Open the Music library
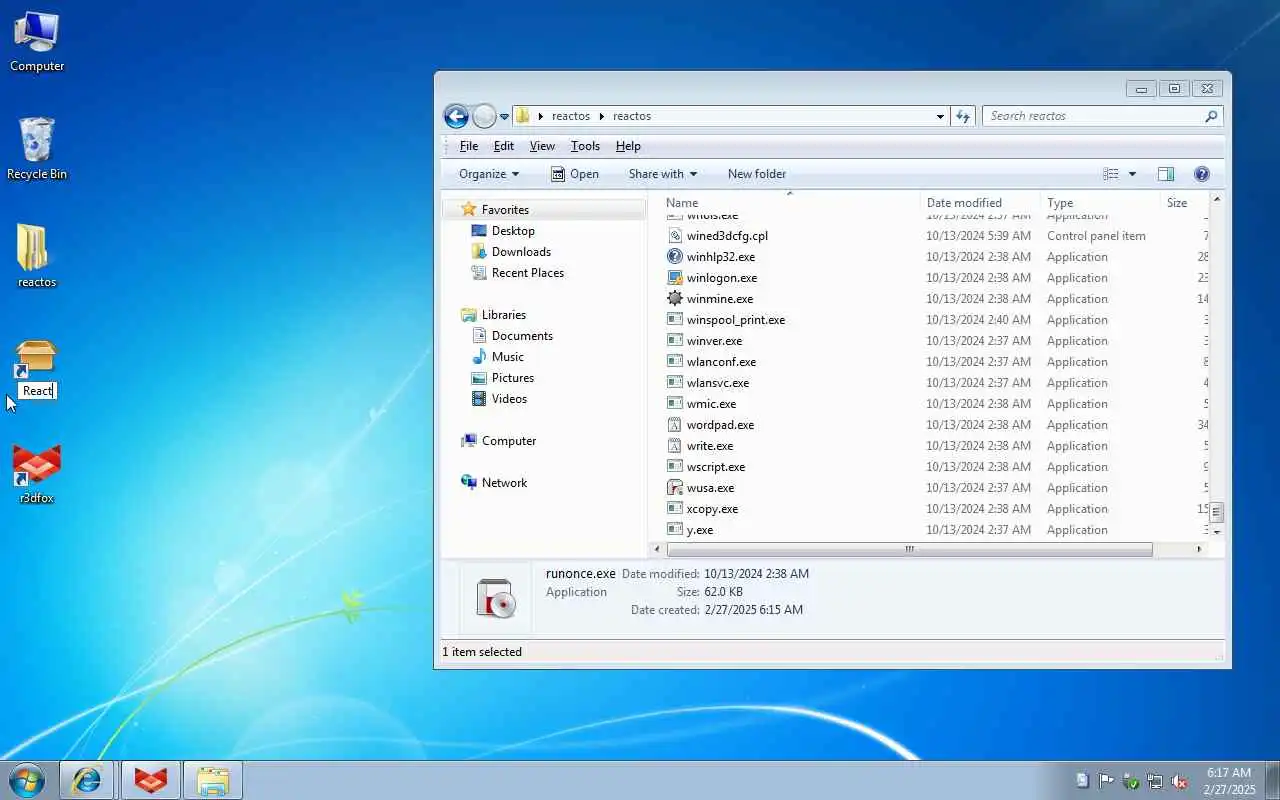The image size is (1280, 800). click(507, 357)
